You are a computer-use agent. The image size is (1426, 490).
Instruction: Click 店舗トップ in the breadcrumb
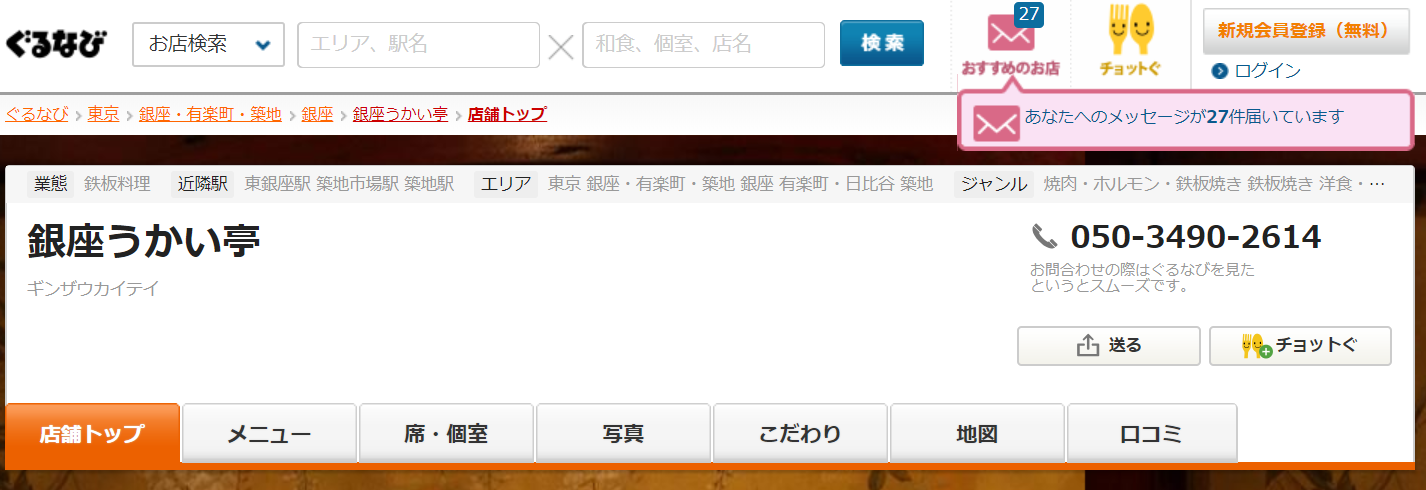point(507,114)
